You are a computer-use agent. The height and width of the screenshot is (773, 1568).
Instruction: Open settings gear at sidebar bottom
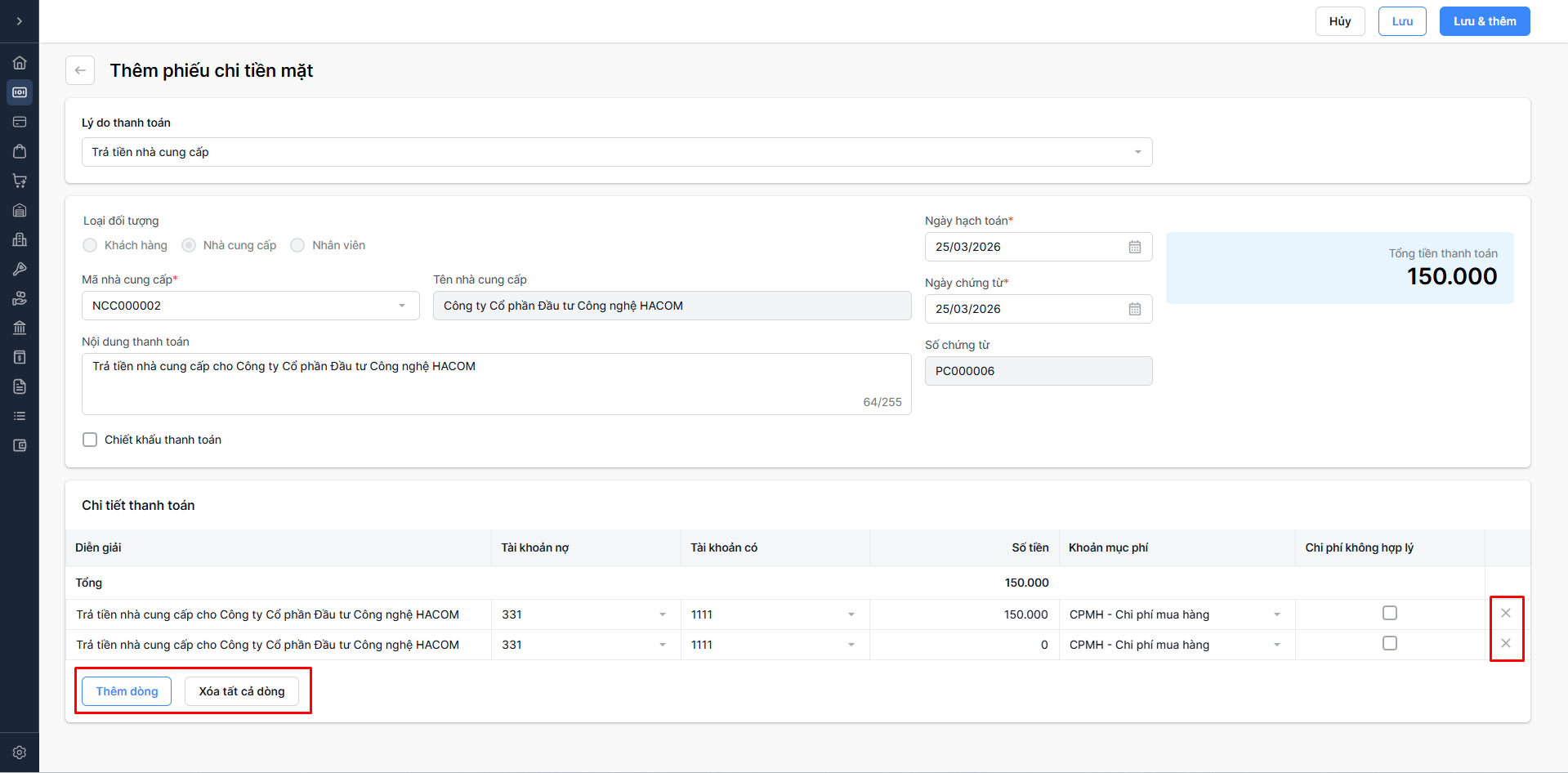(20, 753)
